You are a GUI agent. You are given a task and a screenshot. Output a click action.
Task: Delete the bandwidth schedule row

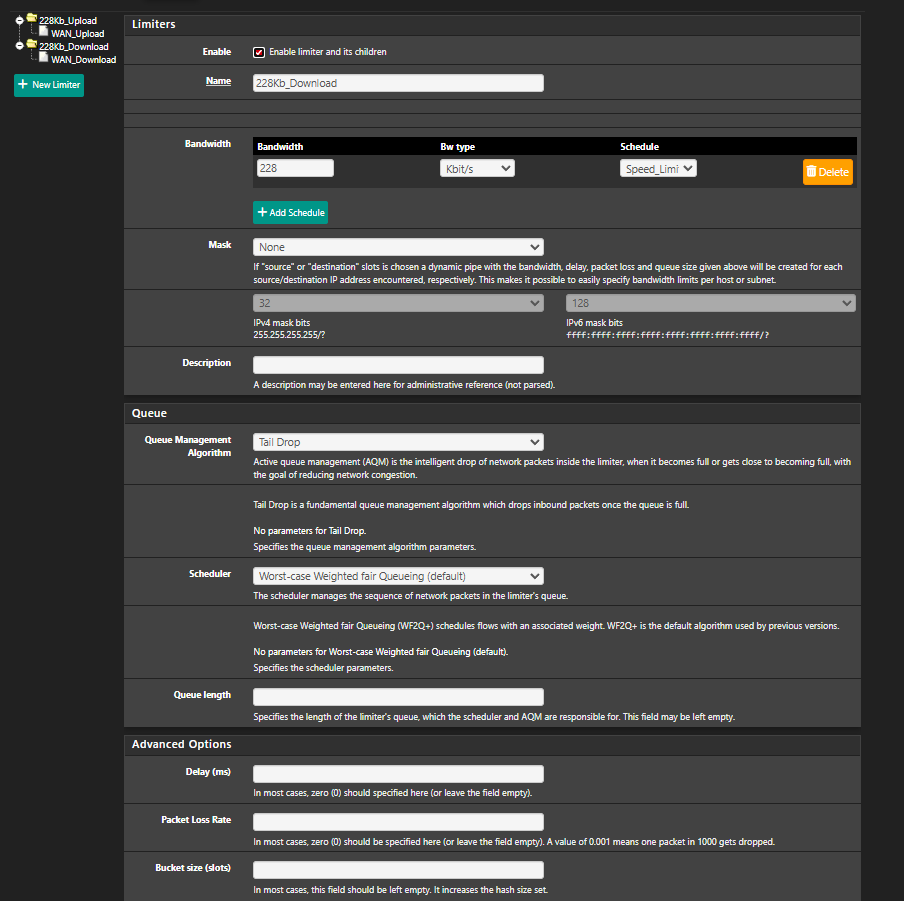click(828, 172)
